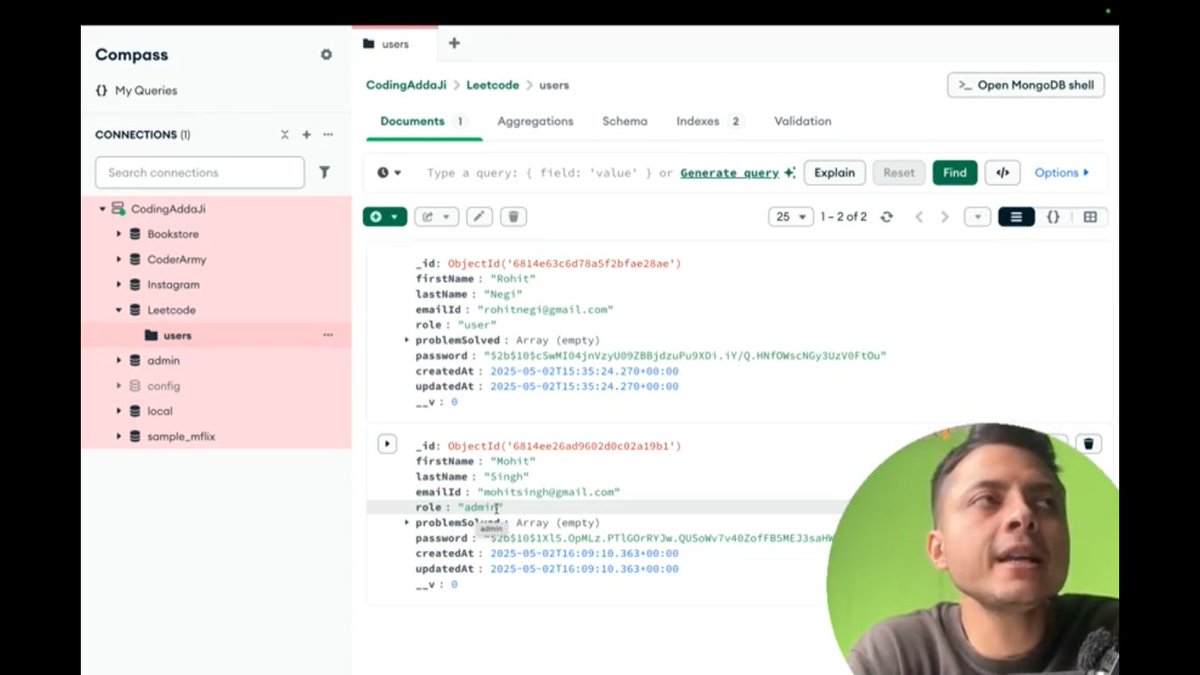Click the delete trash icon in documents toolbar
Image resolution: width=1200 pixels, height=675 pixels.
513,217
